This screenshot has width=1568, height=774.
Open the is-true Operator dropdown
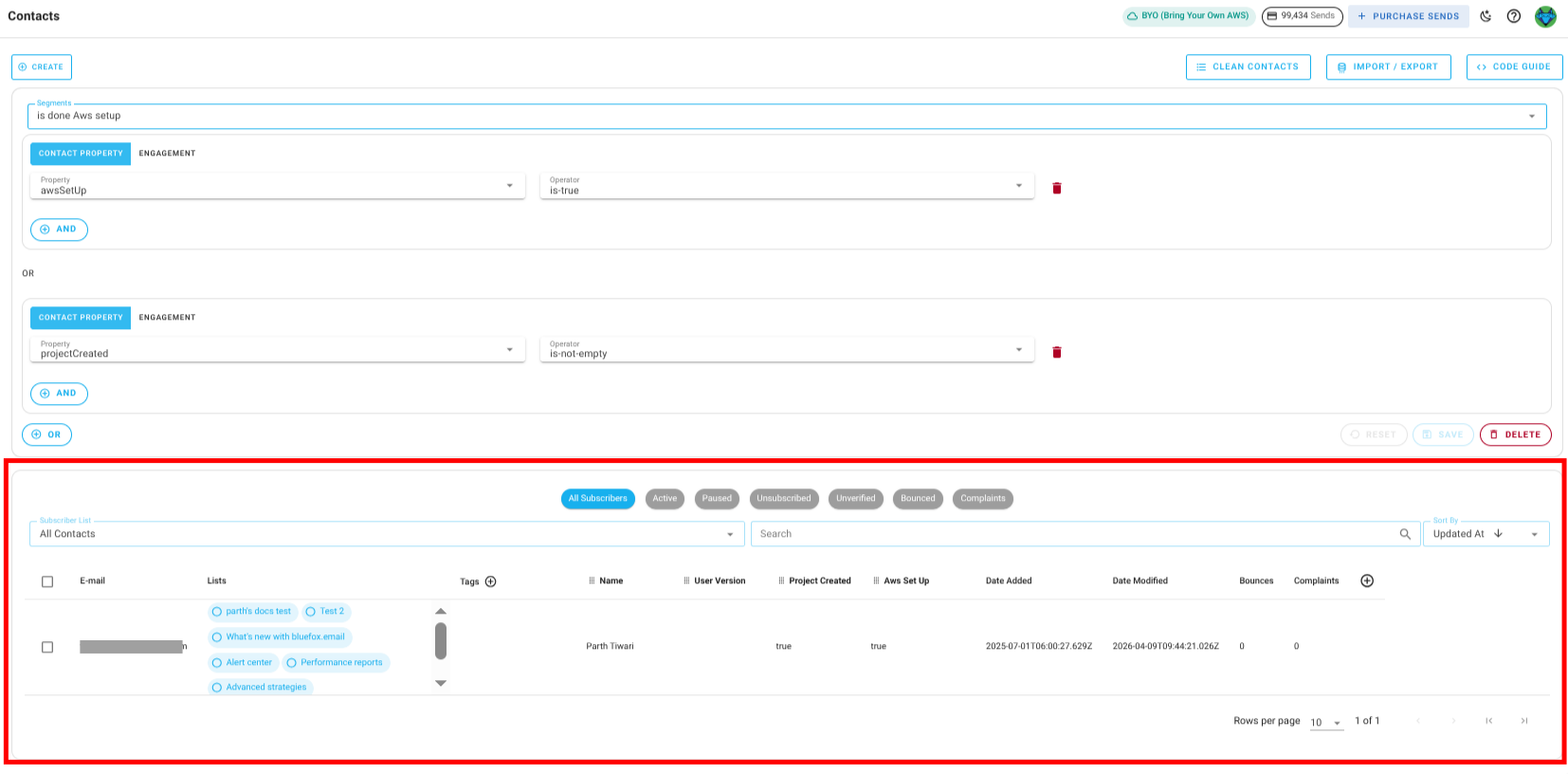[787, 186]
